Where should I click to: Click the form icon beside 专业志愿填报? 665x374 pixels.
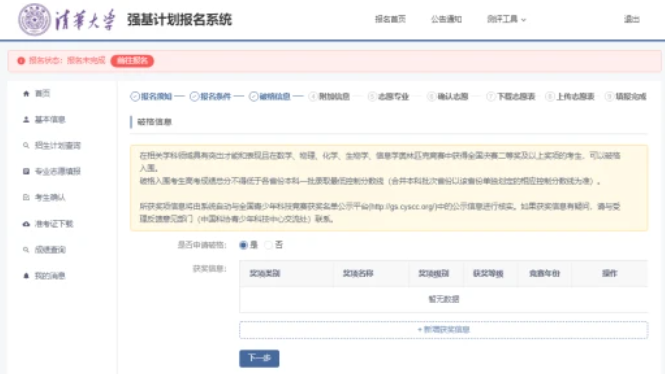coord(26,171)
